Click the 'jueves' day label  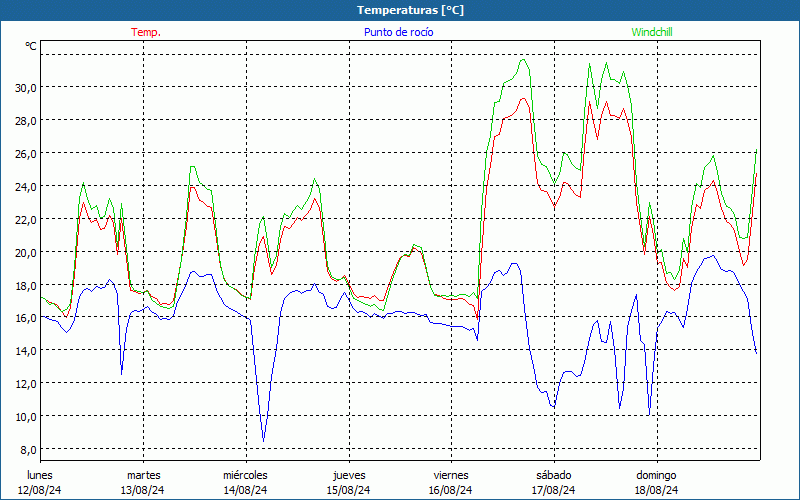point(349,475)
